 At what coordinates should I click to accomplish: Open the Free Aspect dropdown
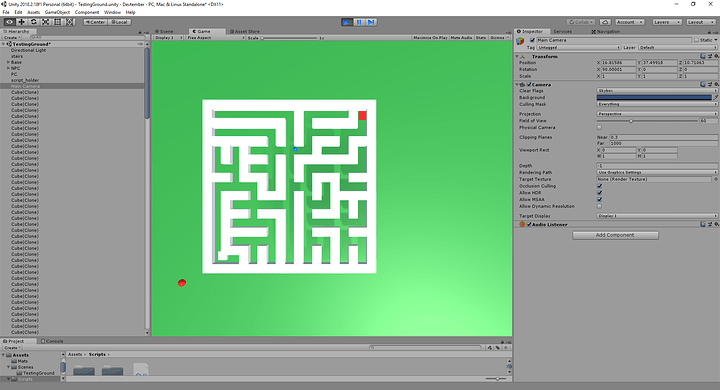click(x=215, y=38)
